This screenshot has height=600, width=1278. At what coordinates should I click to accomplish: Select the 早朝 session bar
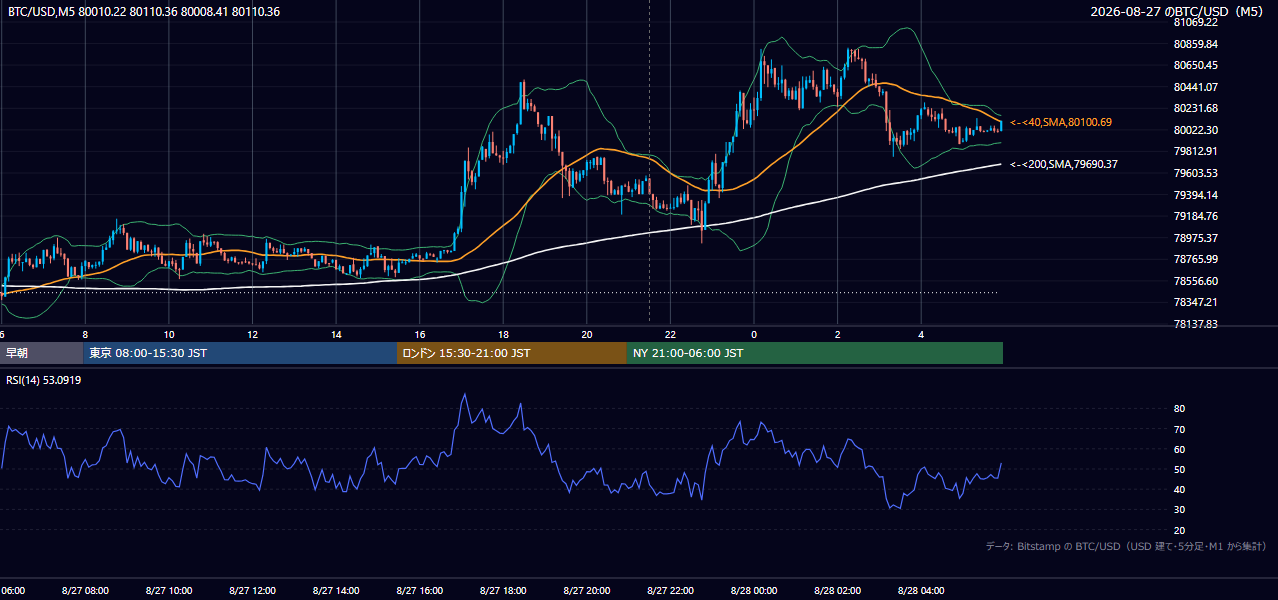pyautogui.click(x=42, y=353)
